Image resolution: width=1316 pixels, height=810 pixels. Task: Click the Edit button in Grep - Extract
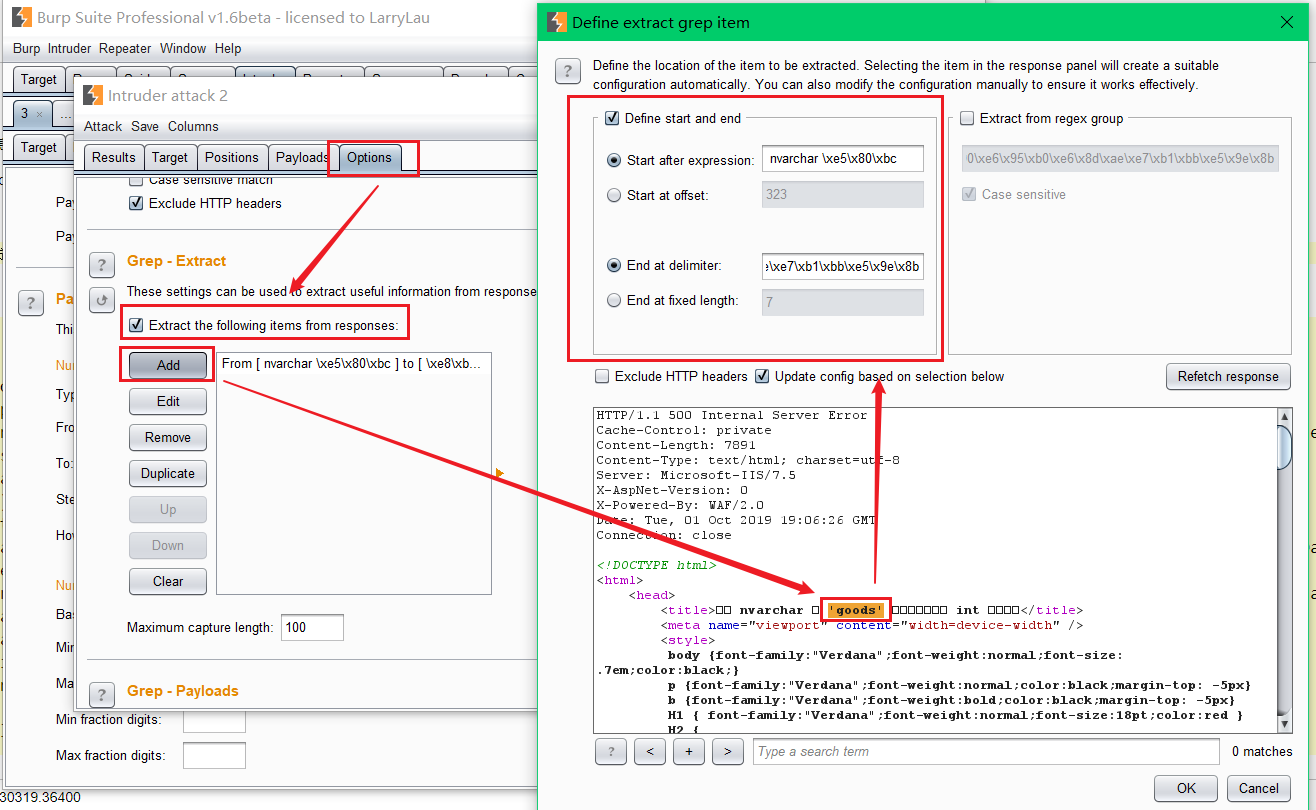coord(167,401)
